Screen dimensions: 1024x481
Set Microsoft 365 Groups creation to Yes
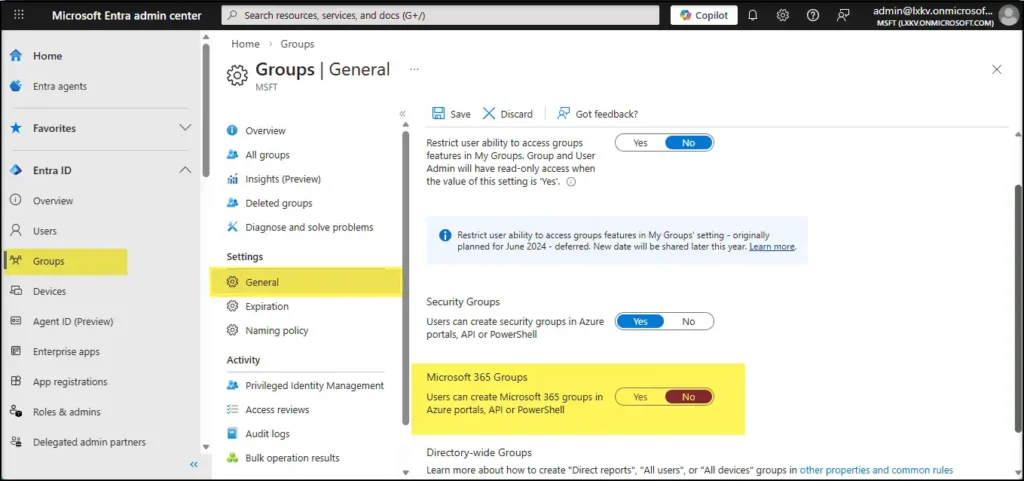640,397
